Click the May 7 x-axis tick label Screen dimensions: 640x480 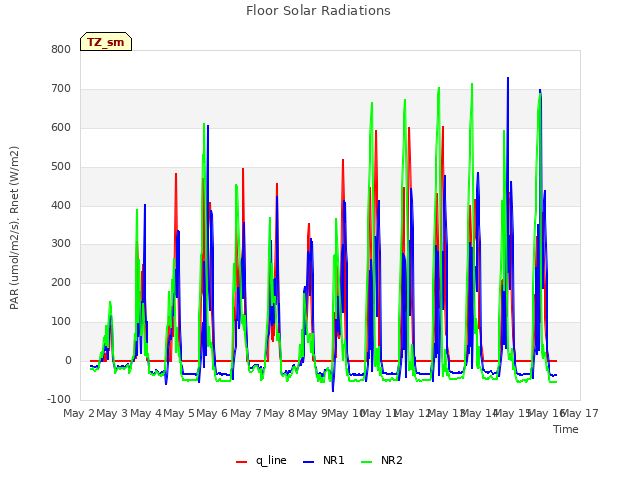coord(246,413)
